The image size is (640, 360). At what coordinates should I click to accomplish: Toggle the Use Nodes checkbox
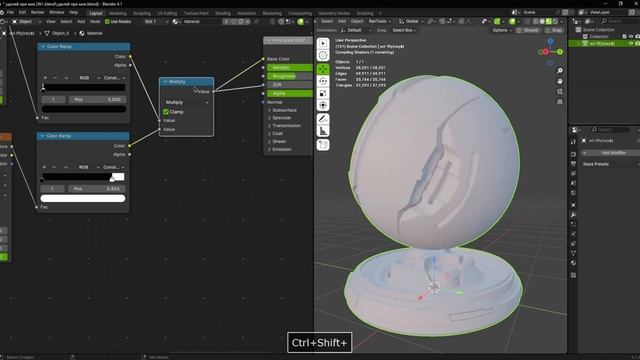pyautogui.click(x=107, y=22)
